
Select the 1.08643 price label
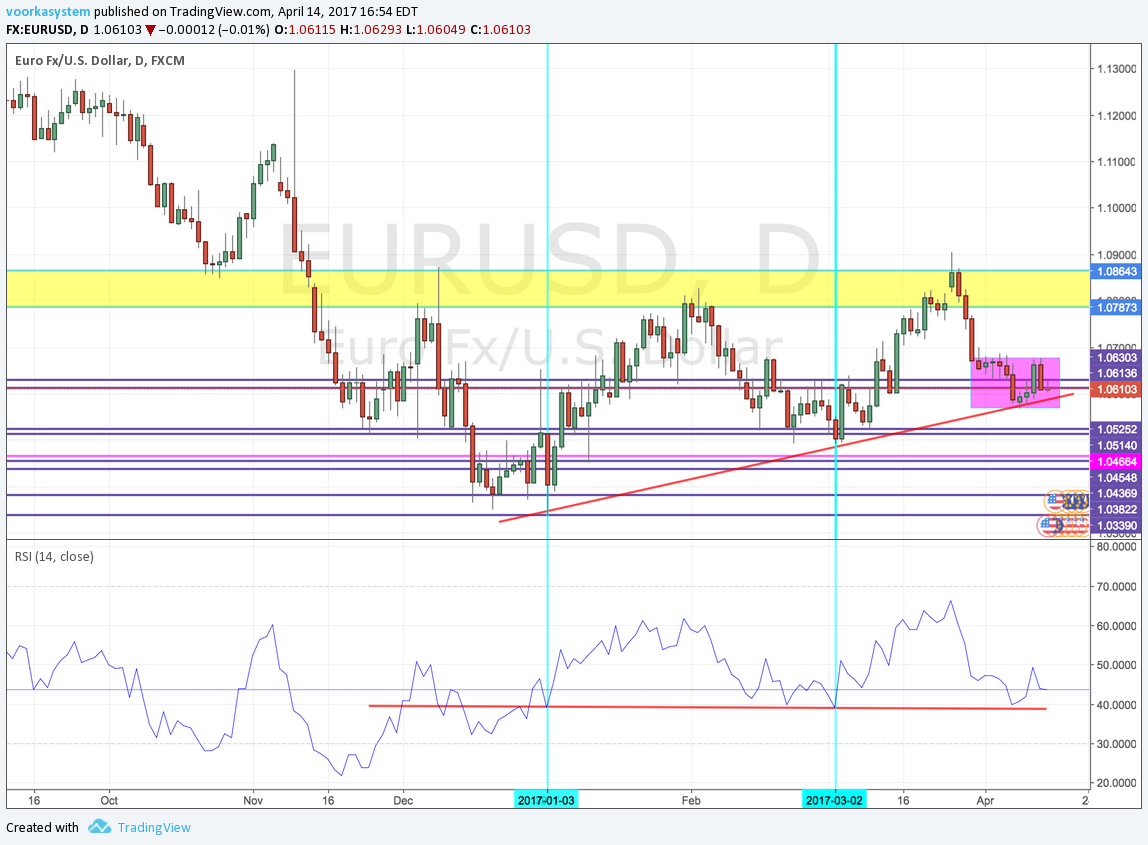tap(1116, 272)
